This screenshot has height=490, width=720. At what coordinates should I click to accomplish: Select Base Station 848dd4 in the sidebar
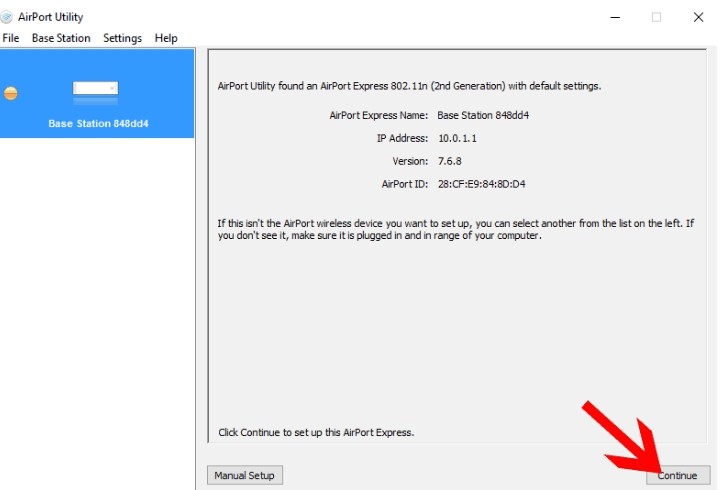[x=97, y=94]
